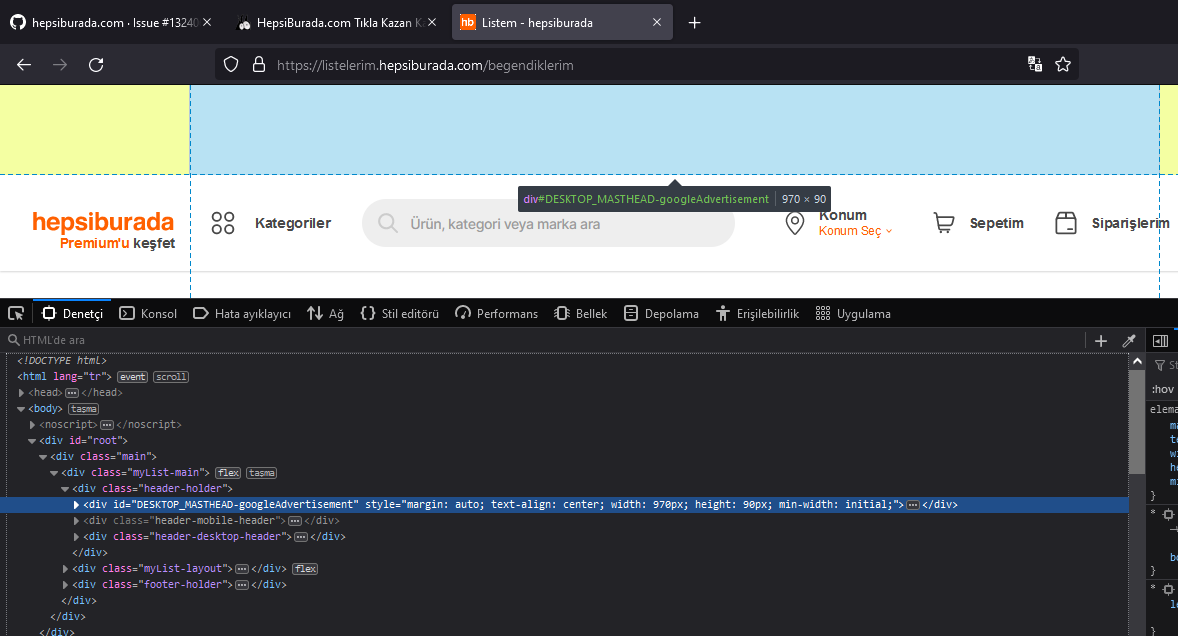Viewport: 1178px width, 636px height.
Task: Toggle the DevTools sidebar panel visibility
Action: tap(1160, 340)
